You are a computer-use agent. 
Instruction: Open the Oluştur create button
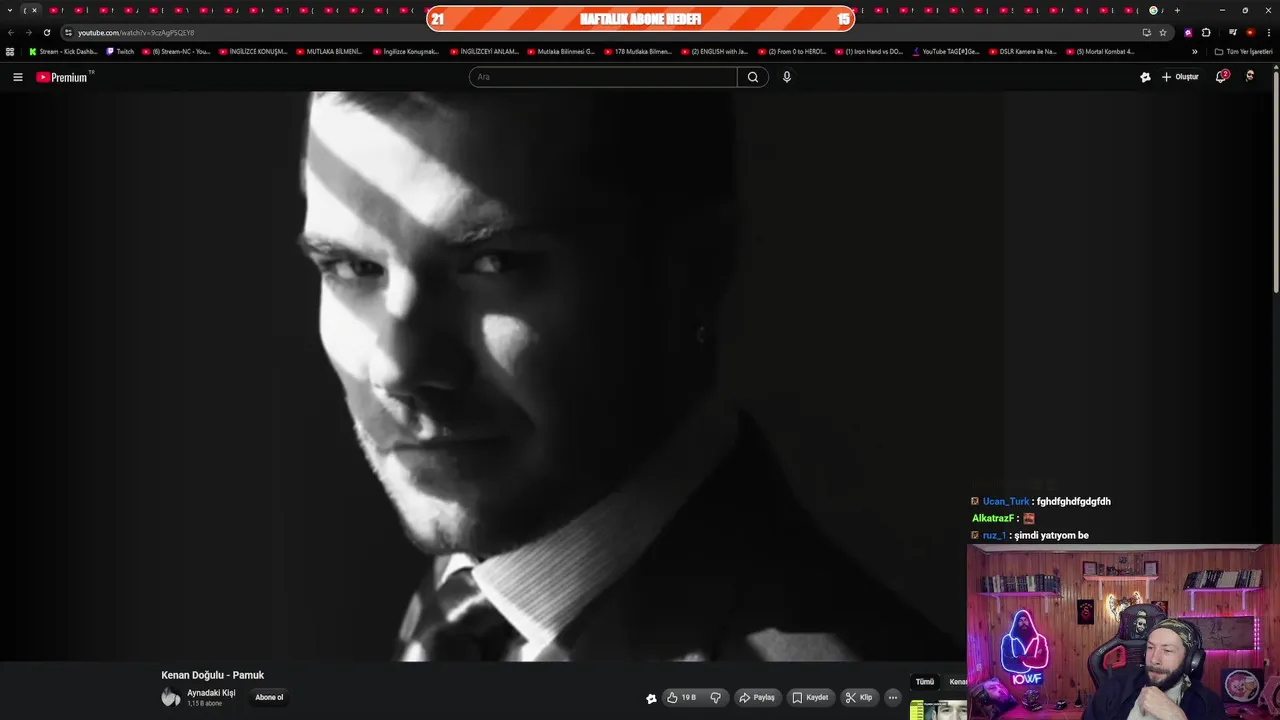point(1180,77)
